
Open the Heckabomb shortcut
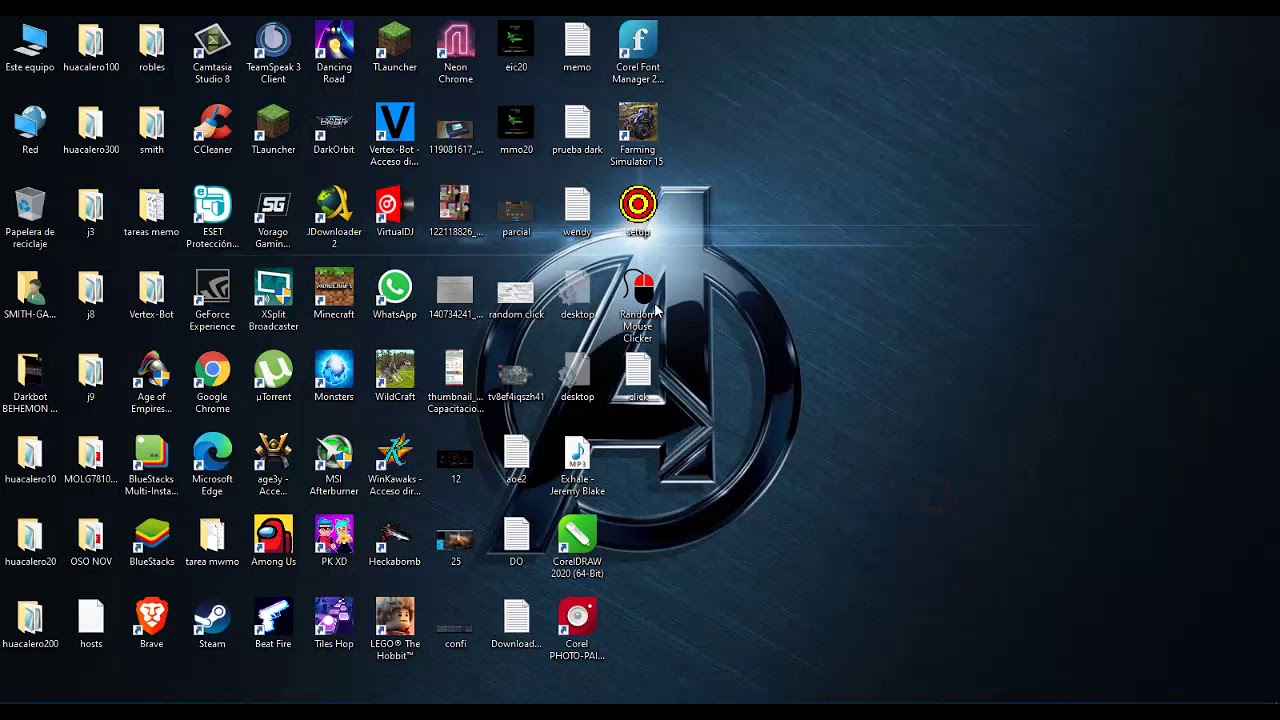(x=394, y=540)
